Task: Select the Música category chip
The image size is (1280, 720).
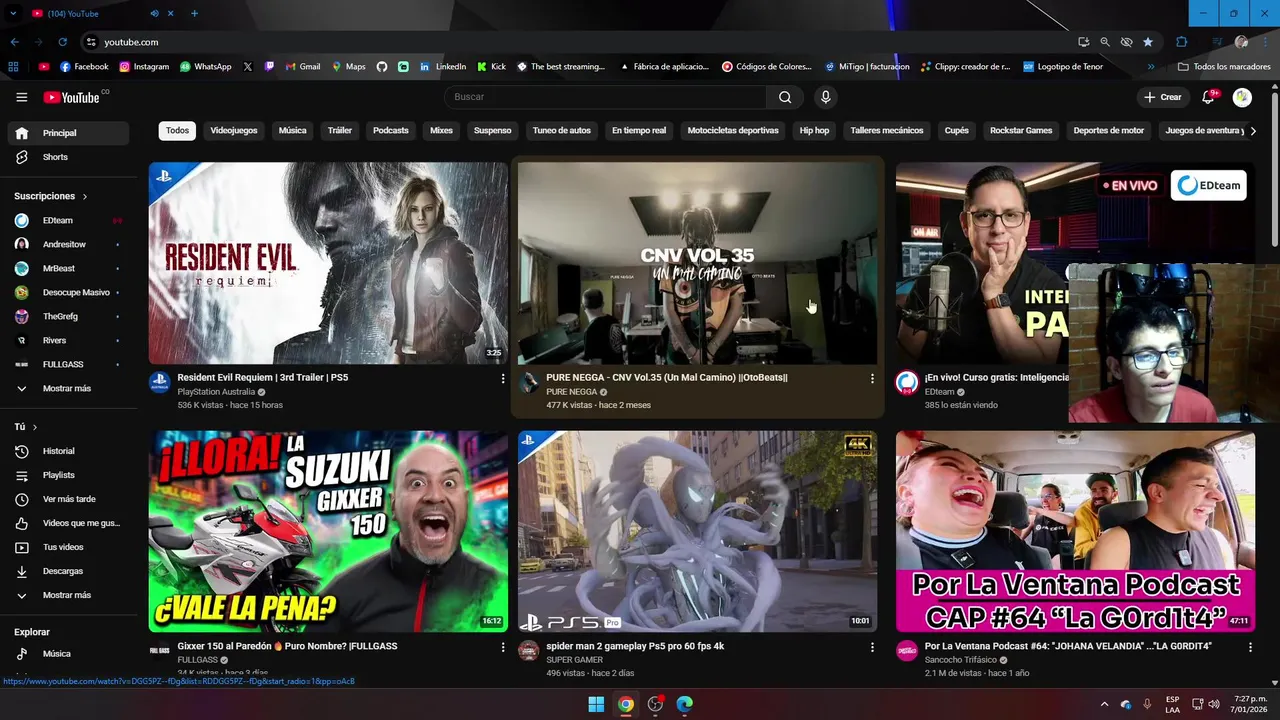Action: [x=292, y=130]
